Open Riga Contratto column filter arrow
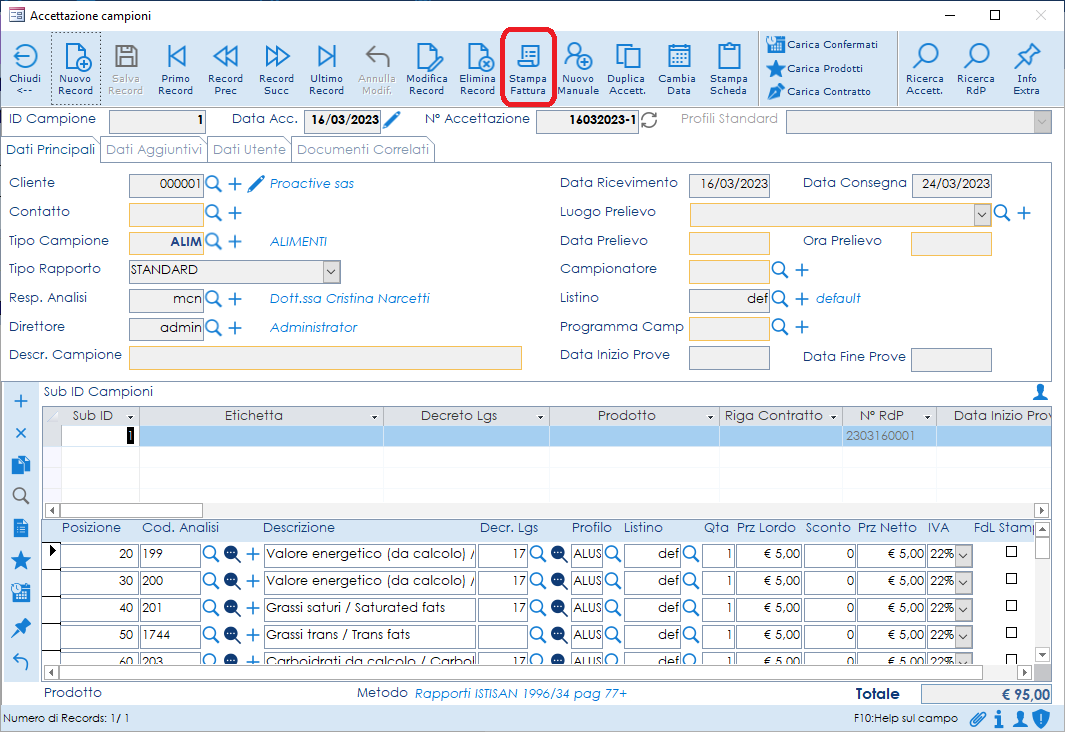1065x732 pixels. click(x=833, y=417)
